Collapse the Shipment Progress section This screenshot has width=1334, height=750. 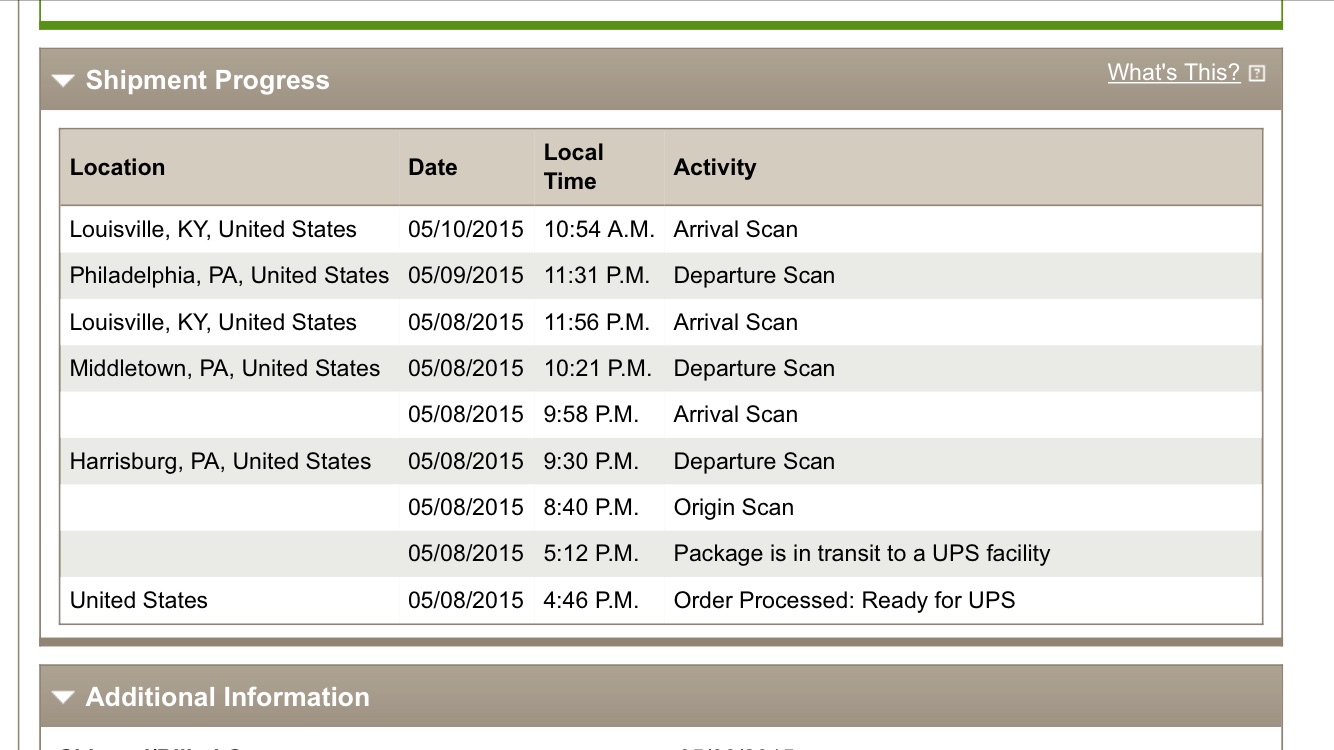click(x=64, y=81)
